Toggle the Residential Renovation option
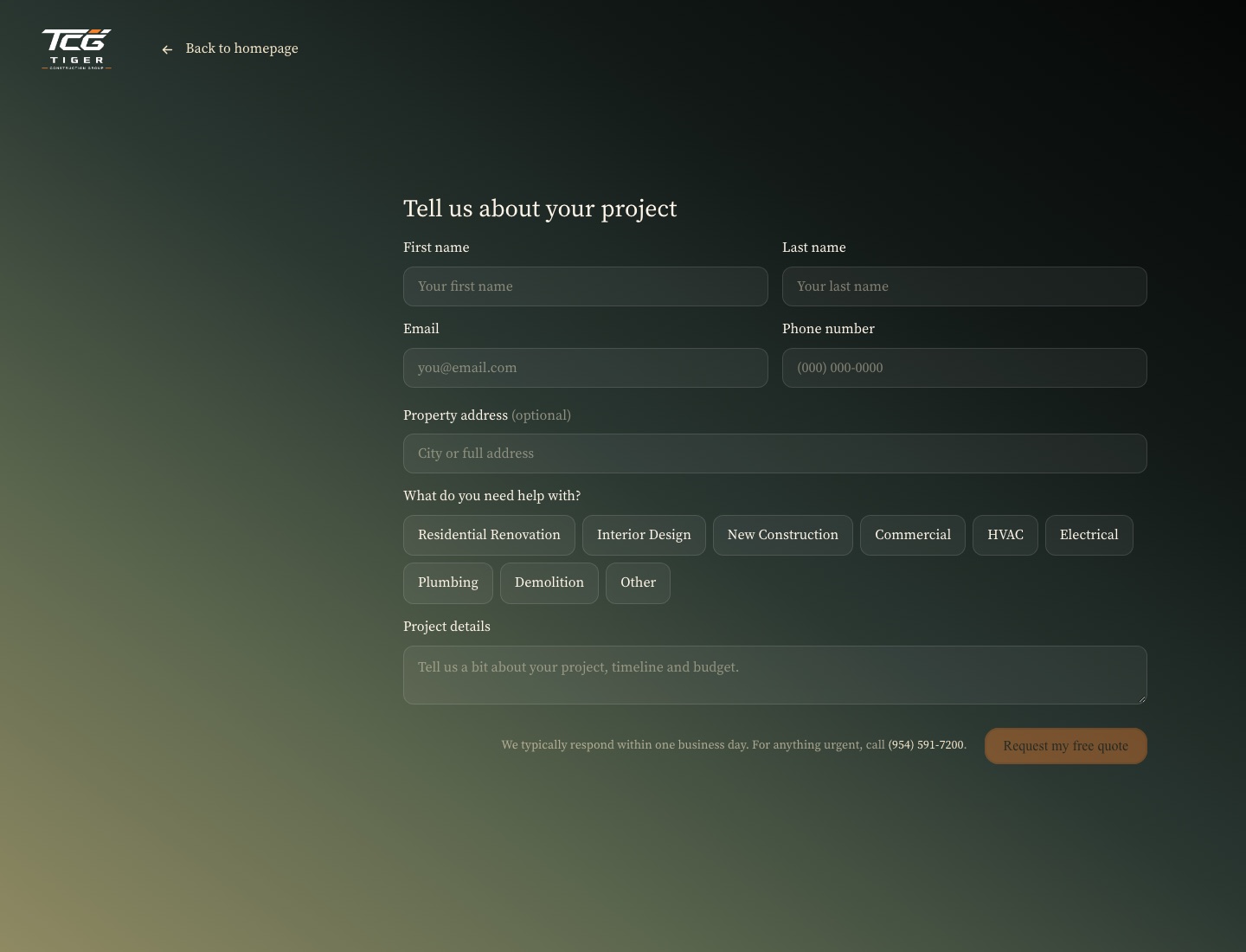The height and width of the screenshot is (952, 1246). click(x=489, y=535)
